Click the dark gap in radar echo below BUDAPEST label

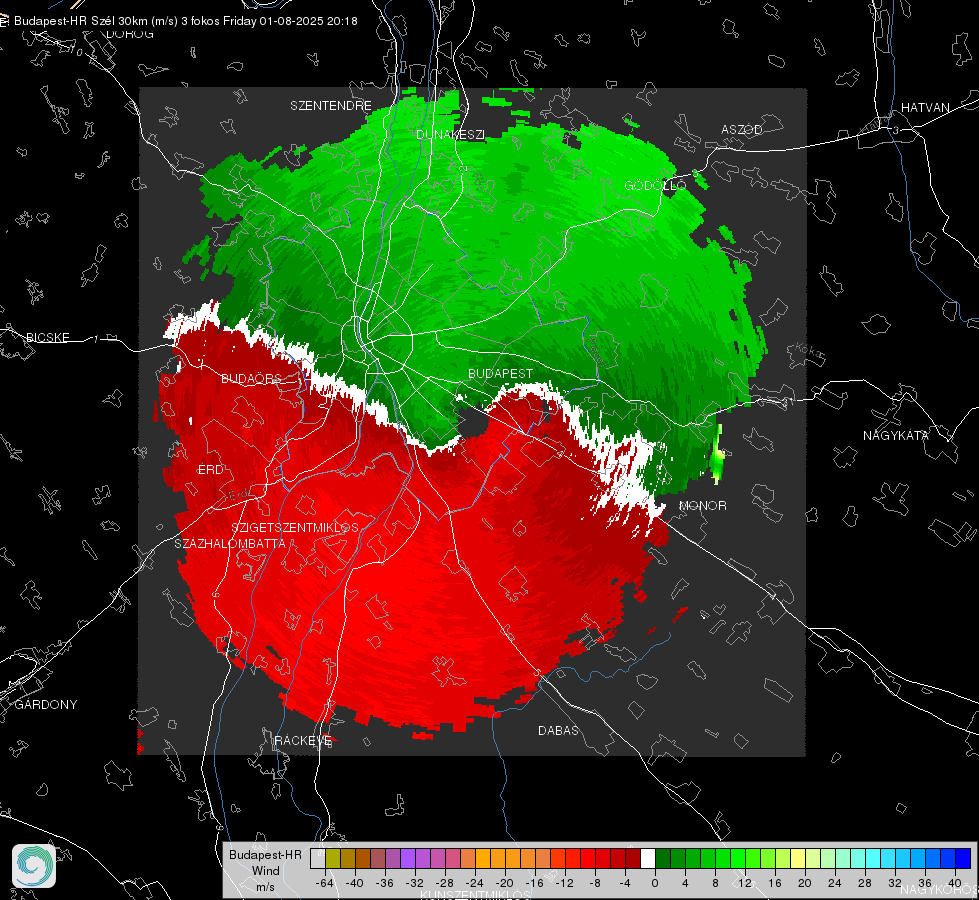475,423
